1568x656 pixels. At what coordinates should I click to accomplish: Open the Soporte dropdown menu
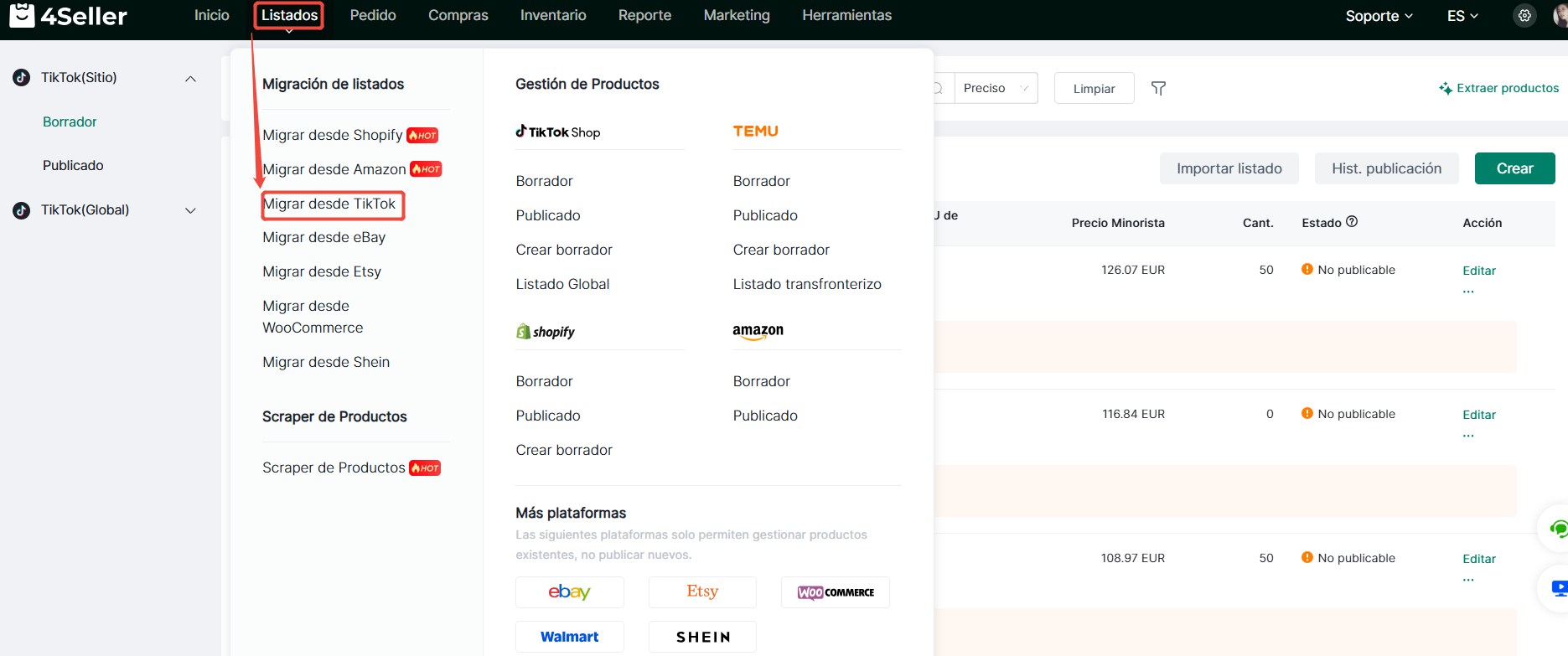tap(1379, 16)
